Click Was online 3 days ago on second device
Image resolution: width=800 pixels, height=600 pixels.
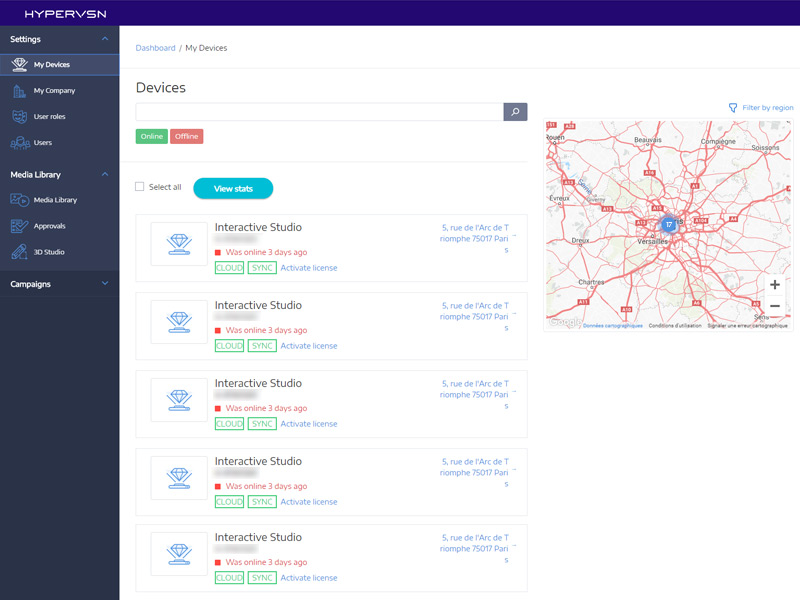tap(266, 331)
